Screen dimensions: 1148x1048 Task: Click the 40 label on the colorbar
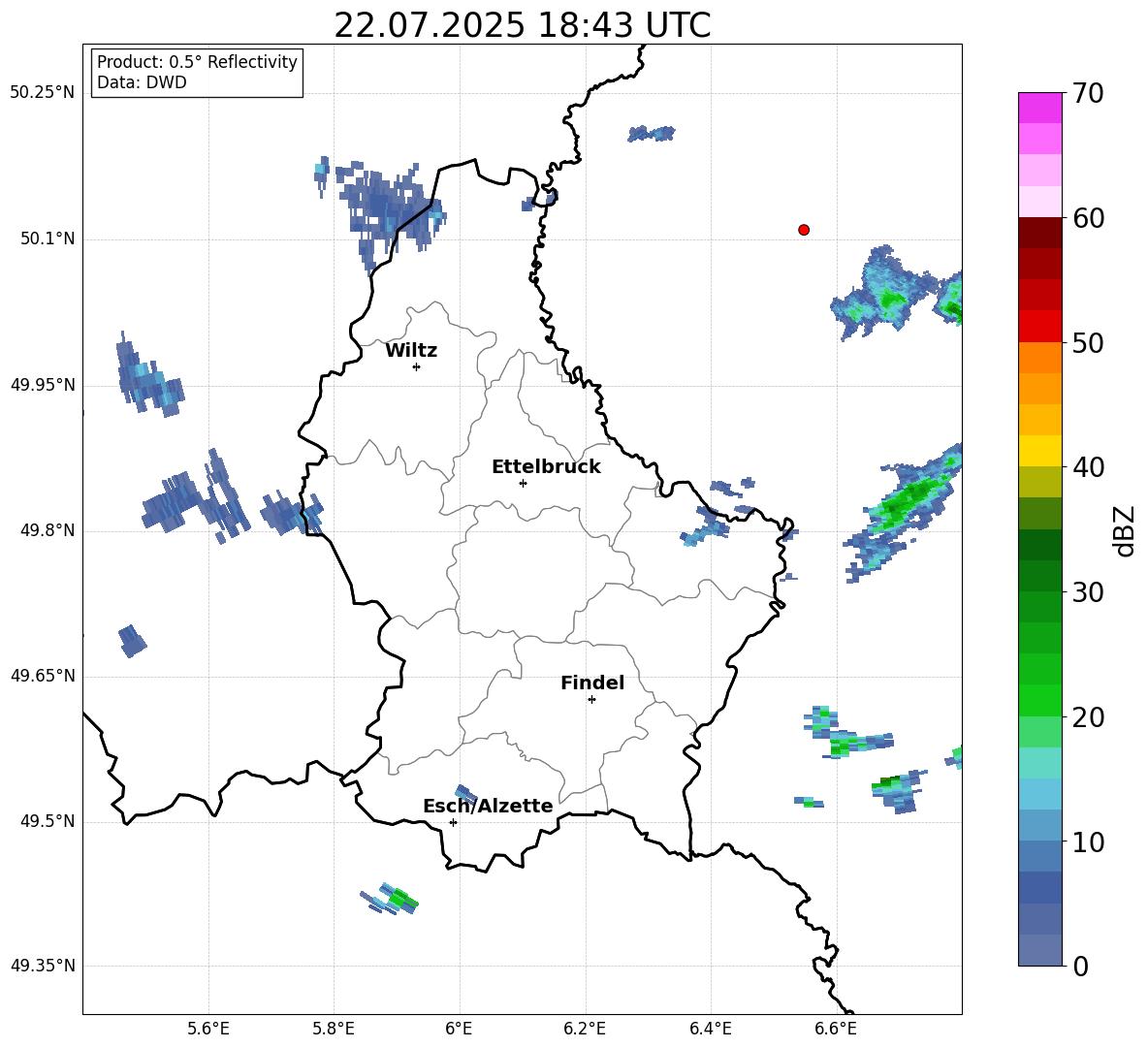tap(1088, 467)
